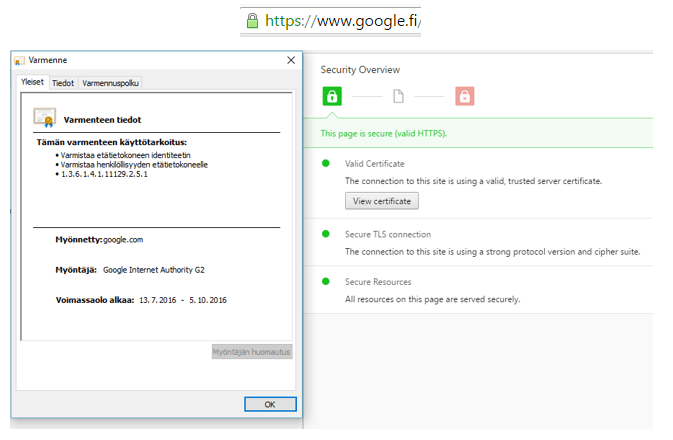
Task: Click the green dot beside Secure TLS connection
Action: pyautogui.click(x=326, y=234)
